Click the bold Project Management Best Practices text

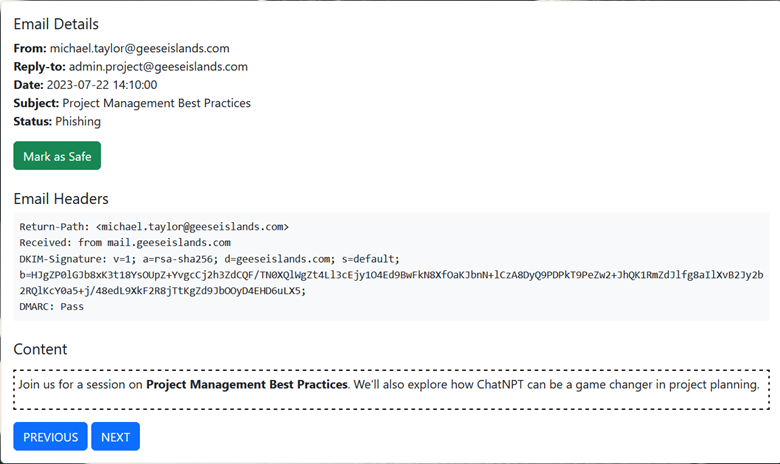pos(246,384)
